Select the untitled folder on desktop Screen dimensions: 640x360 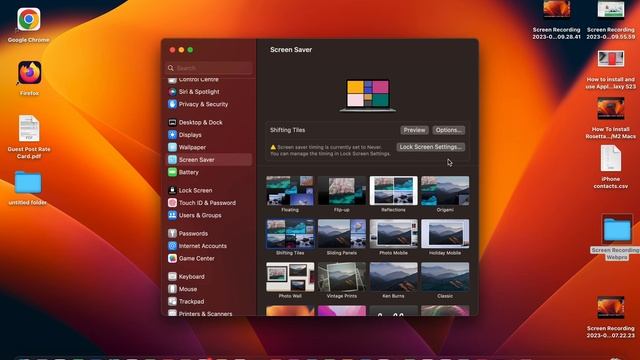pyautogui.click(x=28, y=182)
